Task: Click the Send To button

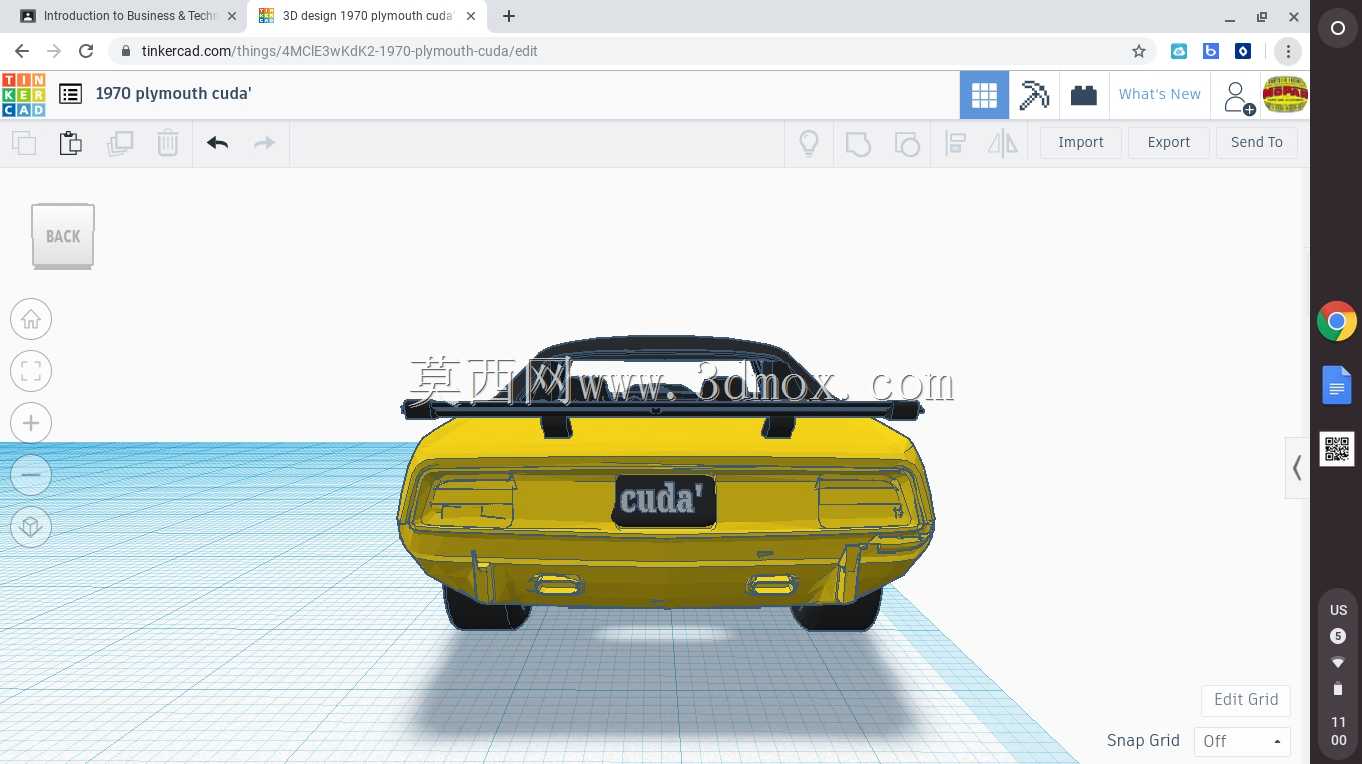Action: point(1257,142)
